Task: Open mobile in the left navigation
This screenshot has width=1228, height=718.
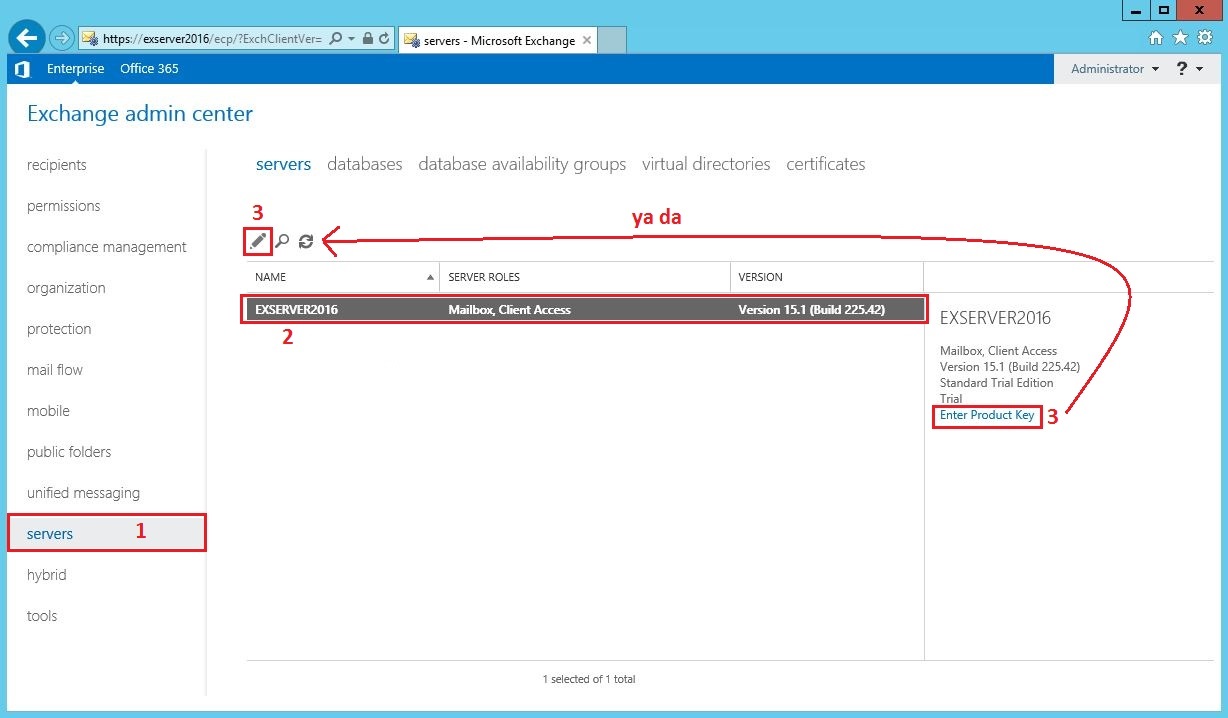Action: pyautogui.click(x=48, y=411)
